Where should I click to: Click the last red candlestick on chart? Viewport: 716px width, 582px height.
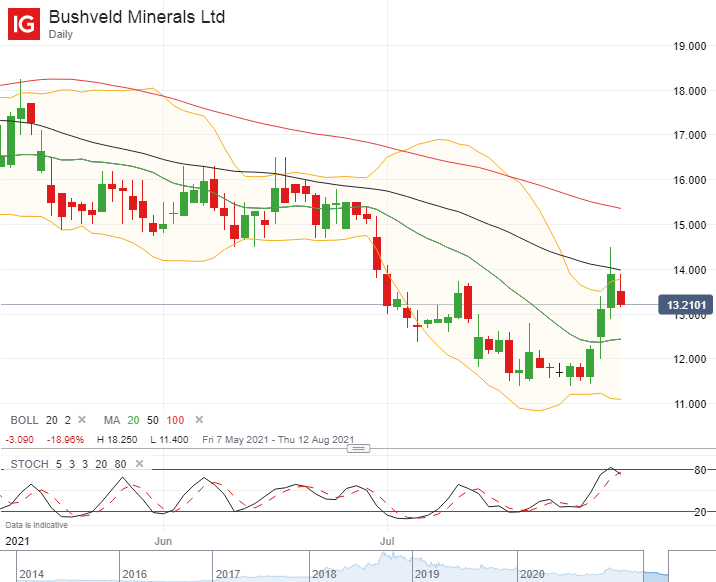coord(621,298)
